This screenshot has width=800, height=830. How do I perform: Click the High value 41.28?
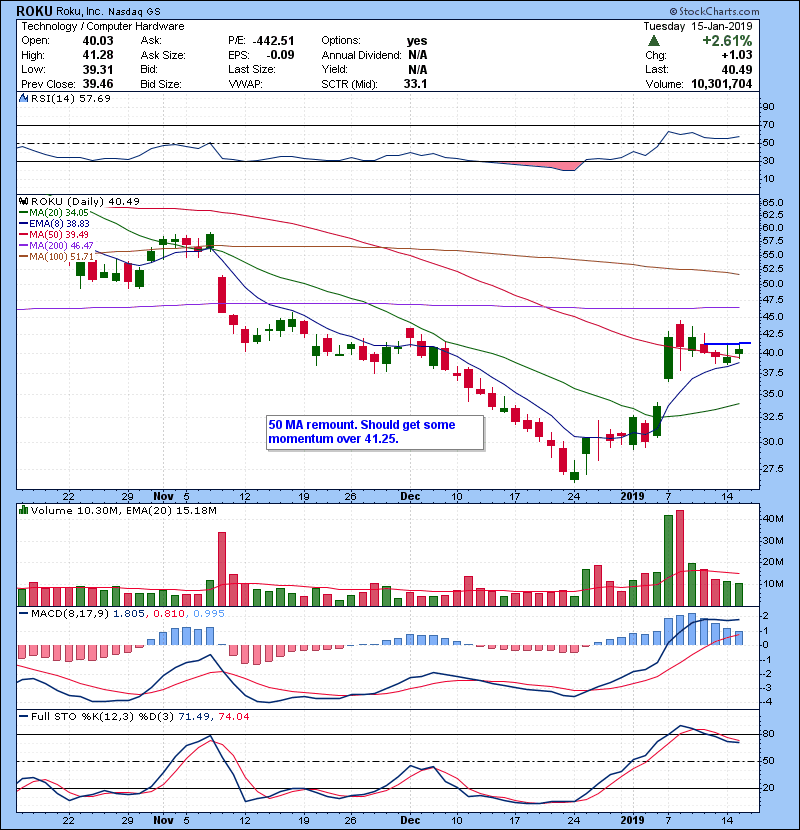98,55
